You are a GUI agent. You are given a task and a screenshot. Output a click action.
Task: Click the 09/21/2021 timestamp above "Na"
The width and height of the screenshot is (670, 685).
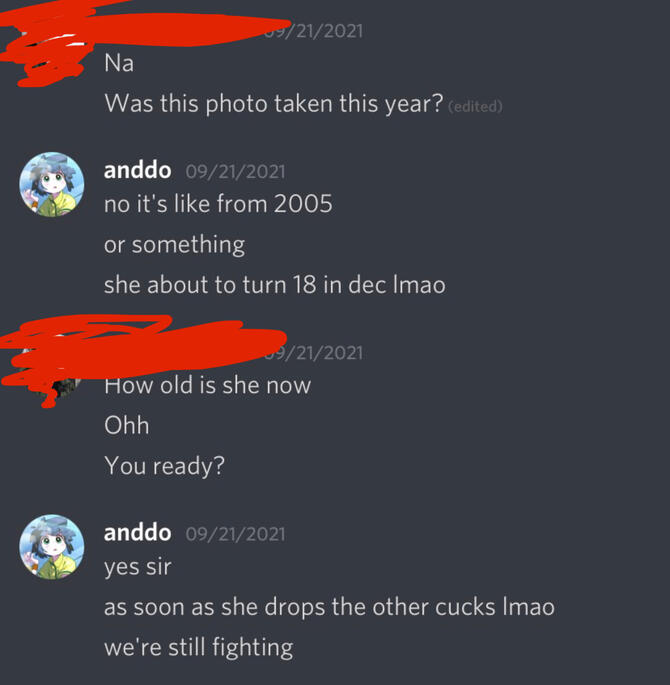pos(314,31)
